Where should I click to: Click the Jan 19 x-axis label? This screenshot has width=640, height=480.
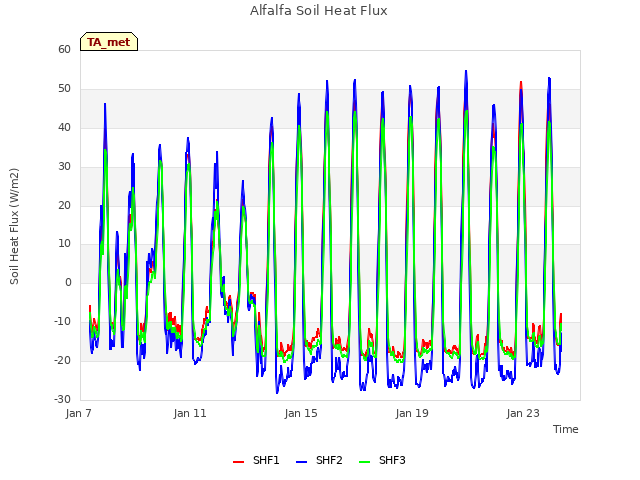click(412, 413)
